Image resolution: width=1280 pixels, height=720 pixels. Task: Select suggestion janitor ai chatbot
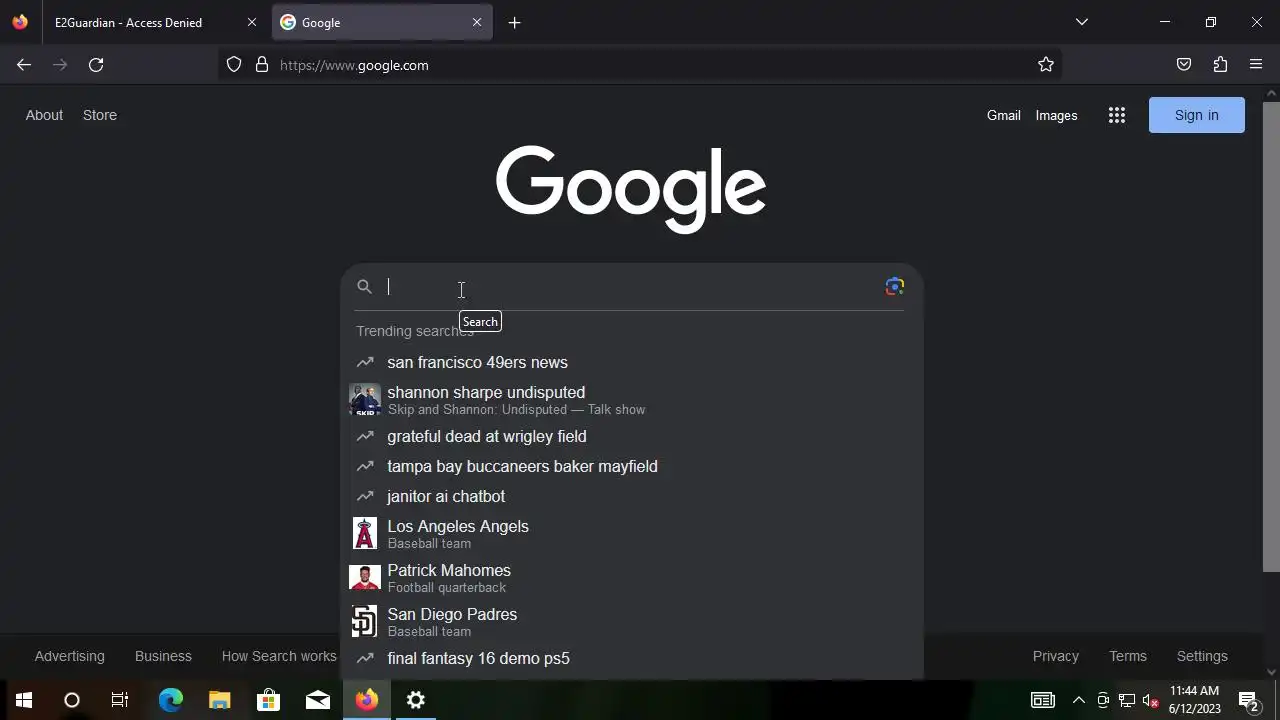[x=631, y=496]
